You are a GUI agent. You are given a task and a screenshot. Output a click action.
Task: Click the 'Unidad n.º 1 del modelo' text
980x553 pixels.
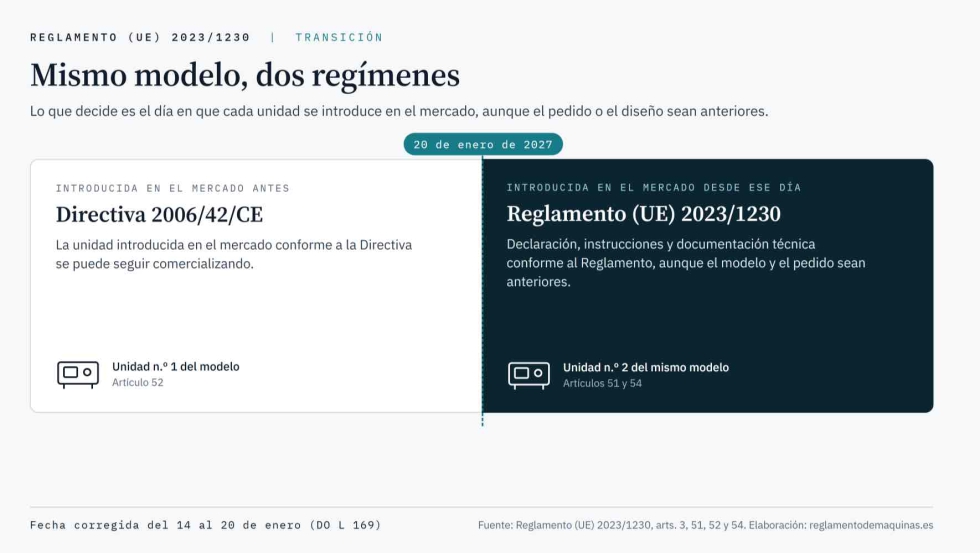[x=176, y=367]
